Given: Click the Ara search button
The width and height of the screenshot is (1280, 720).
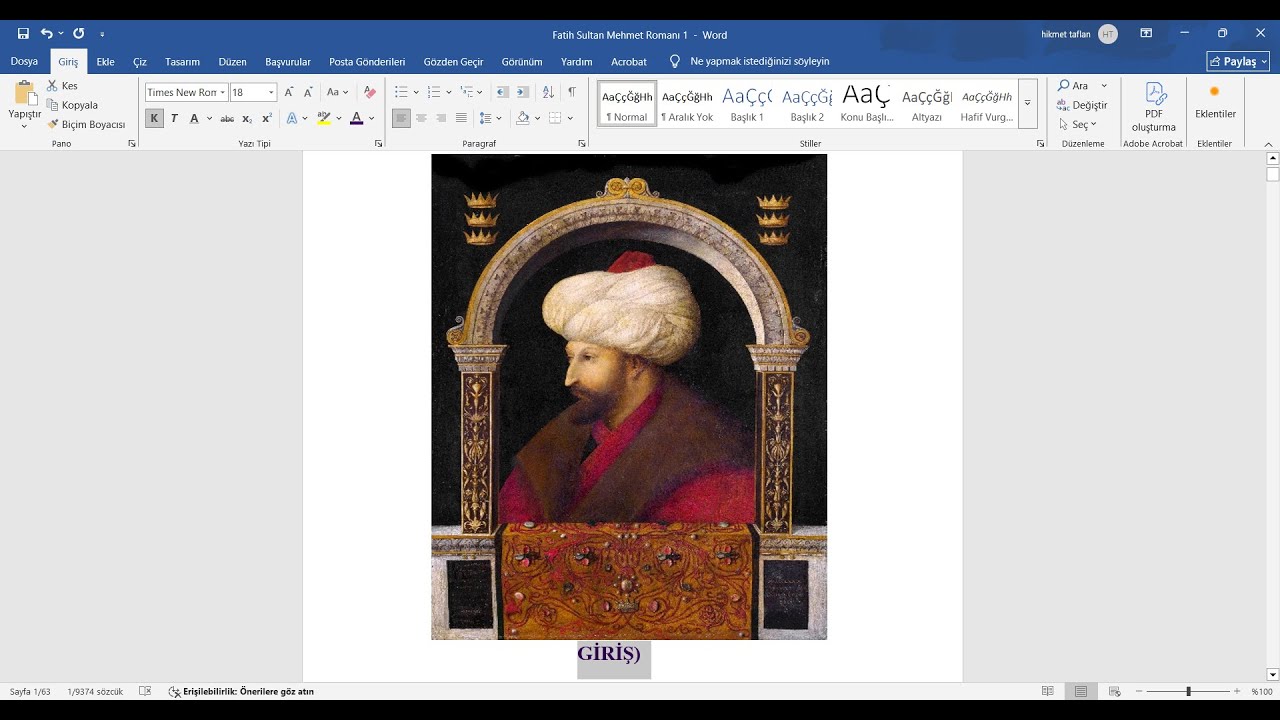Looking at the screenshot, I should [x=1073, y=86].
